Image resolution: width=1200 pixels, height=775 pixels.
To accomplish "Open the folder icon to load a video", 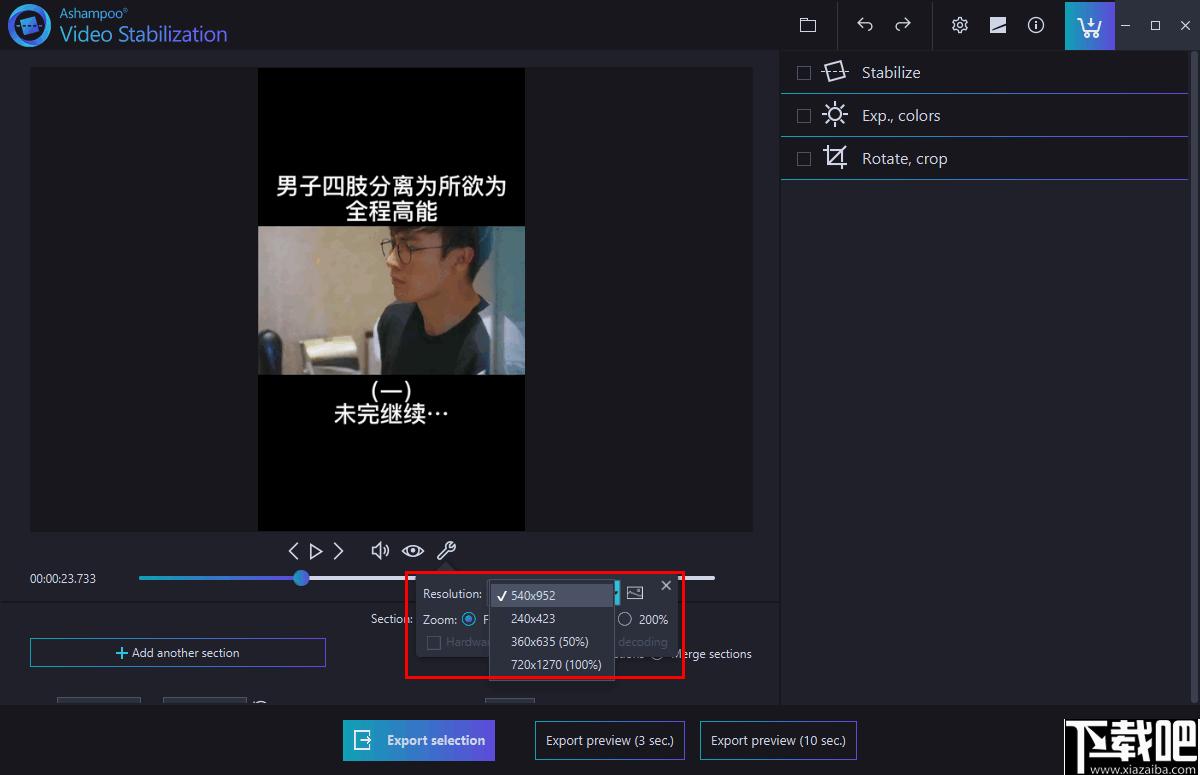I will click(x=808, y=25).
